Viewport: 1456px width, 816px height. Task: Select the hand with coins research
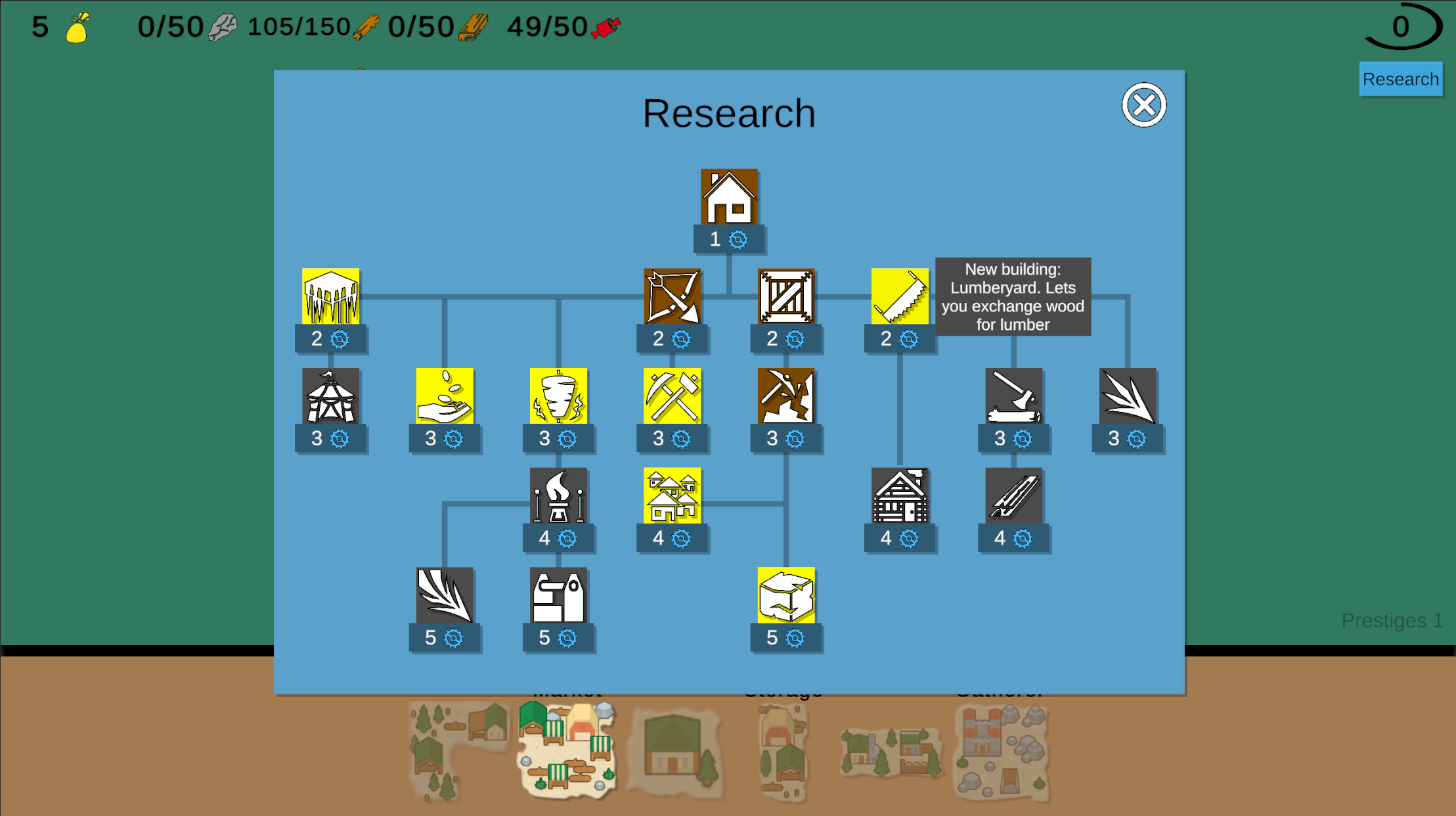(x=445, y=396)
